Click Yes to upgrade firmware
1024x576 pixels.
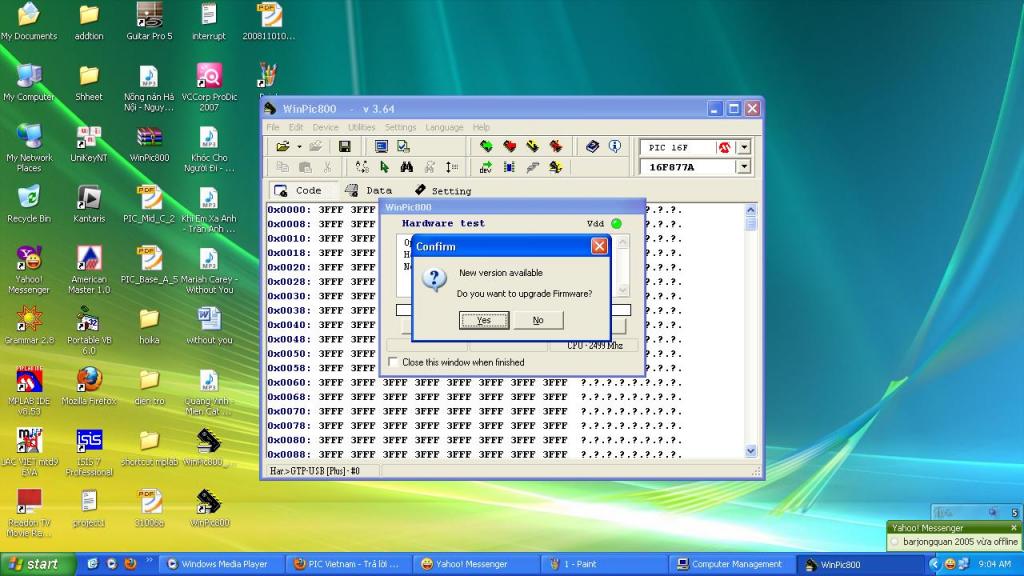tap(484, 320)
